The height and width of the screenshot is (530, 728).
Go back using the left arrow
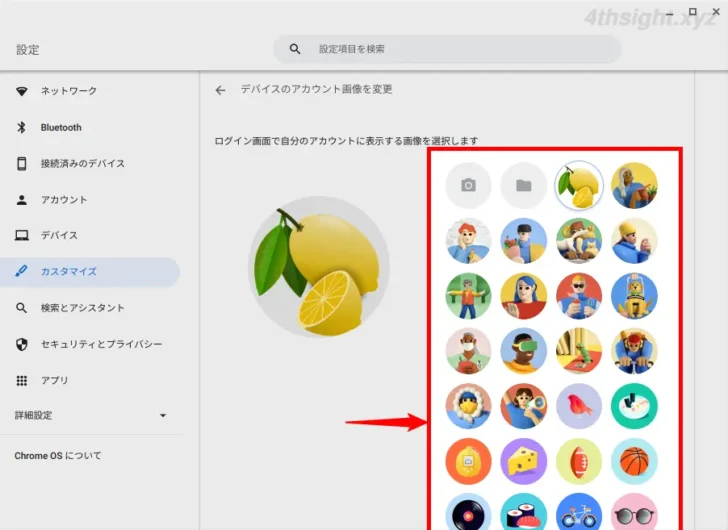tap(221, 90)
